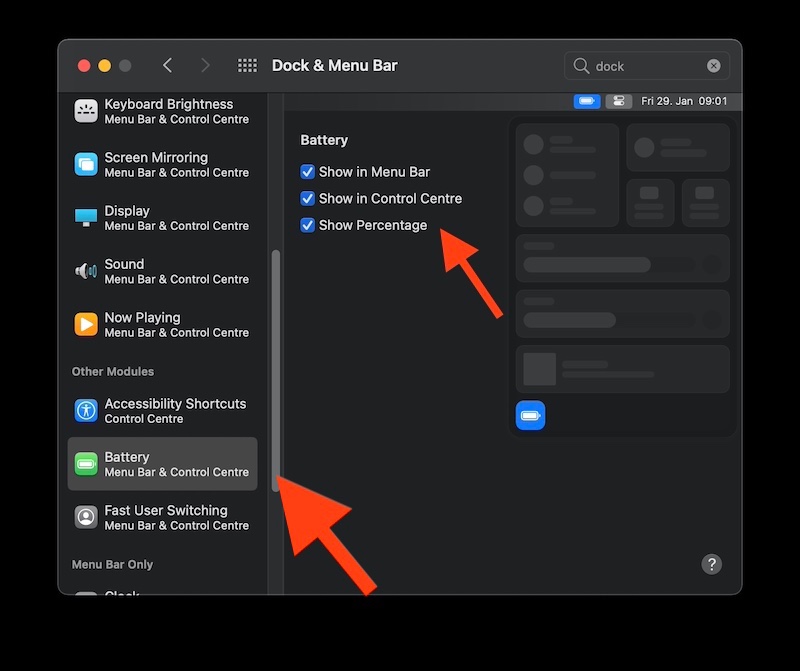
Task: Go forward to the next pane
Action: click(205, 65)
